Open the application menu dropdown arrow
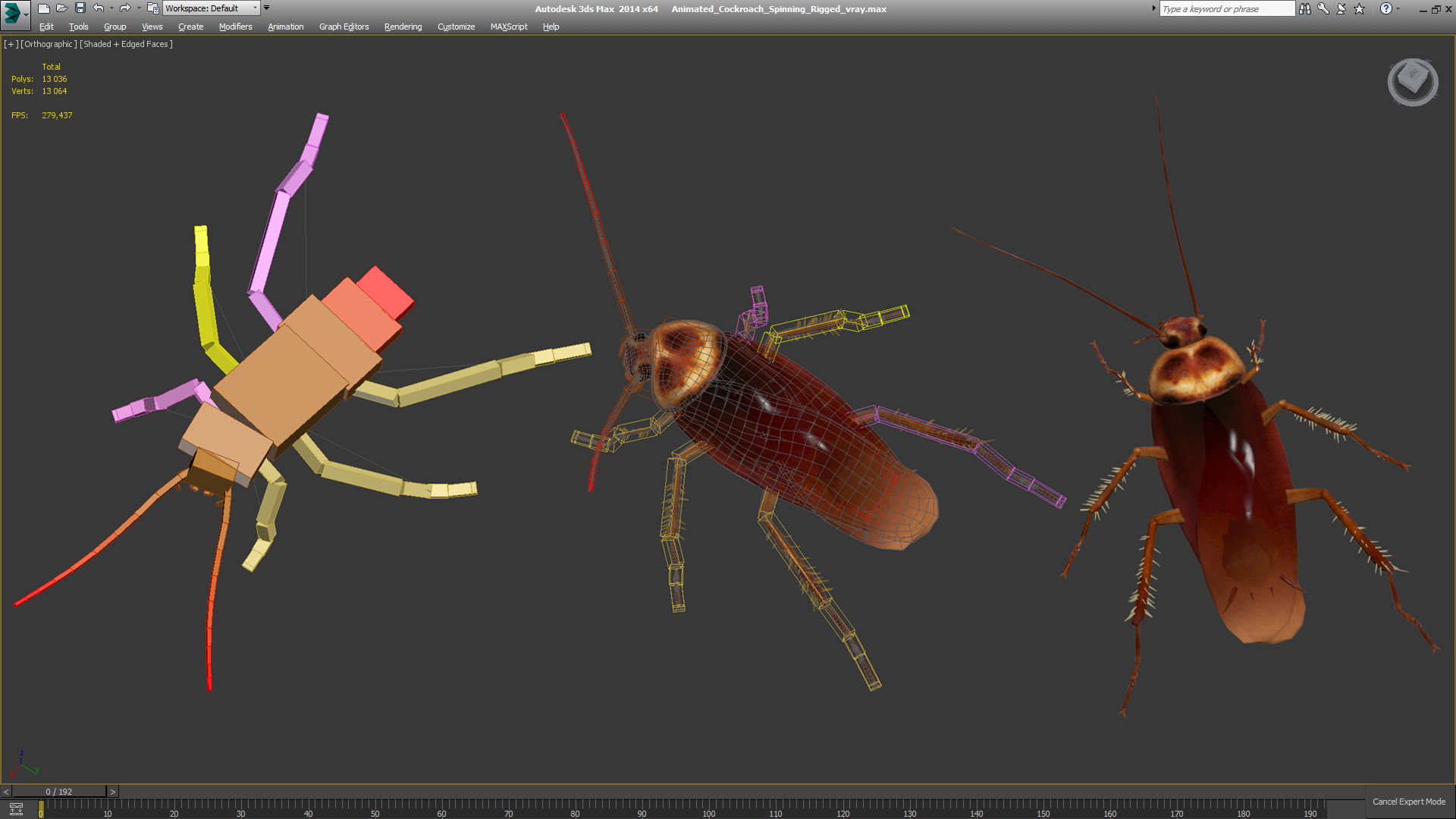 (27, 14)
